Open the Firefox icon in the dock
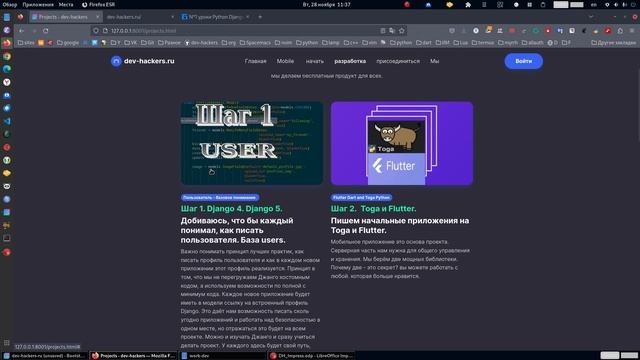Image resolution: width=640 pixels, height=360 pixels. [x=7, y=43]
